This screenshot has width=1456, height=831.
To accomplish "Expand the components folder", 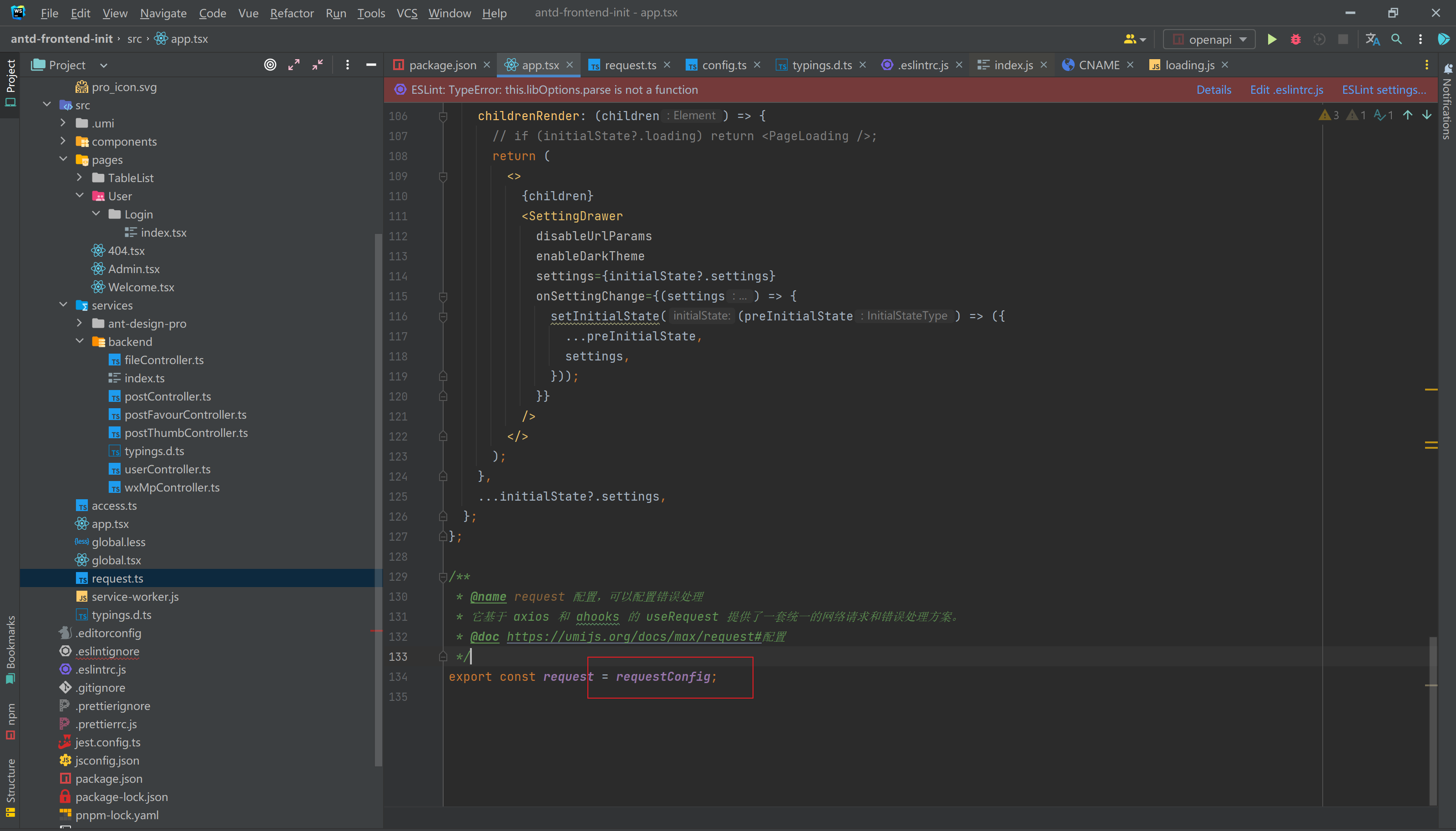I will 63,142.
